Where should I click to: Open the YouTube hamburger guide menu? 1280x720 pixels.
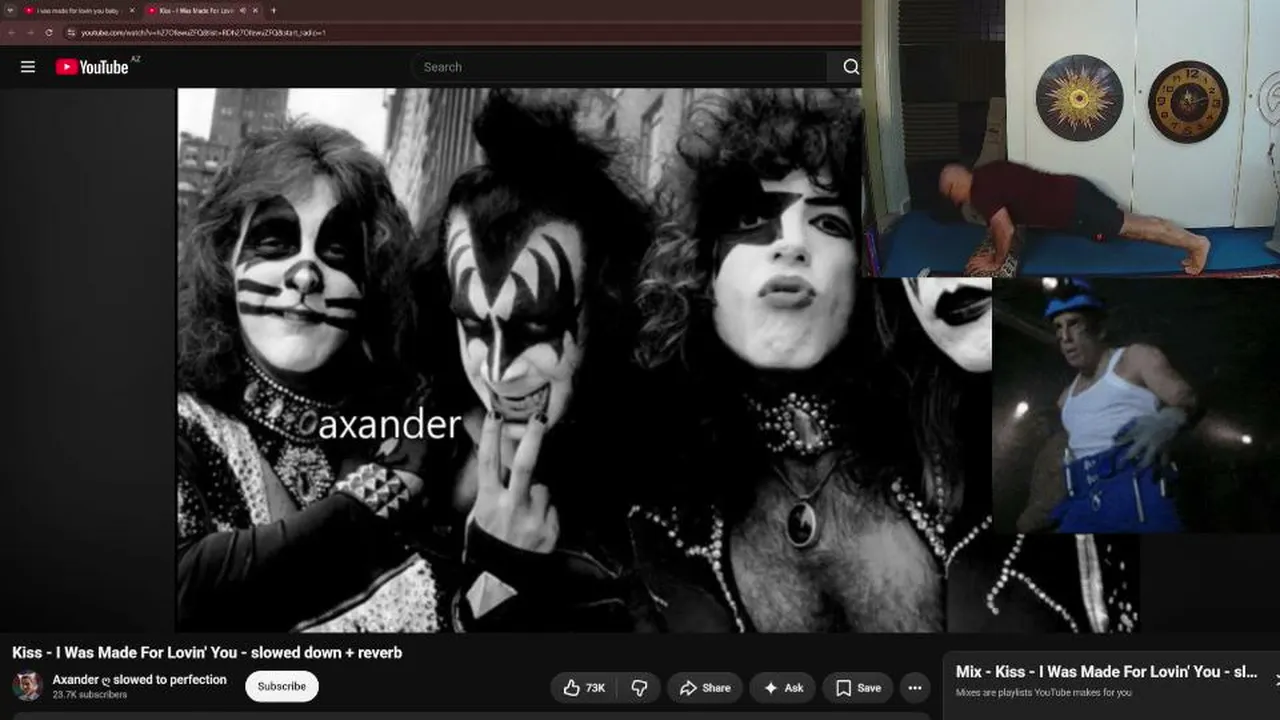pos(28,67)
